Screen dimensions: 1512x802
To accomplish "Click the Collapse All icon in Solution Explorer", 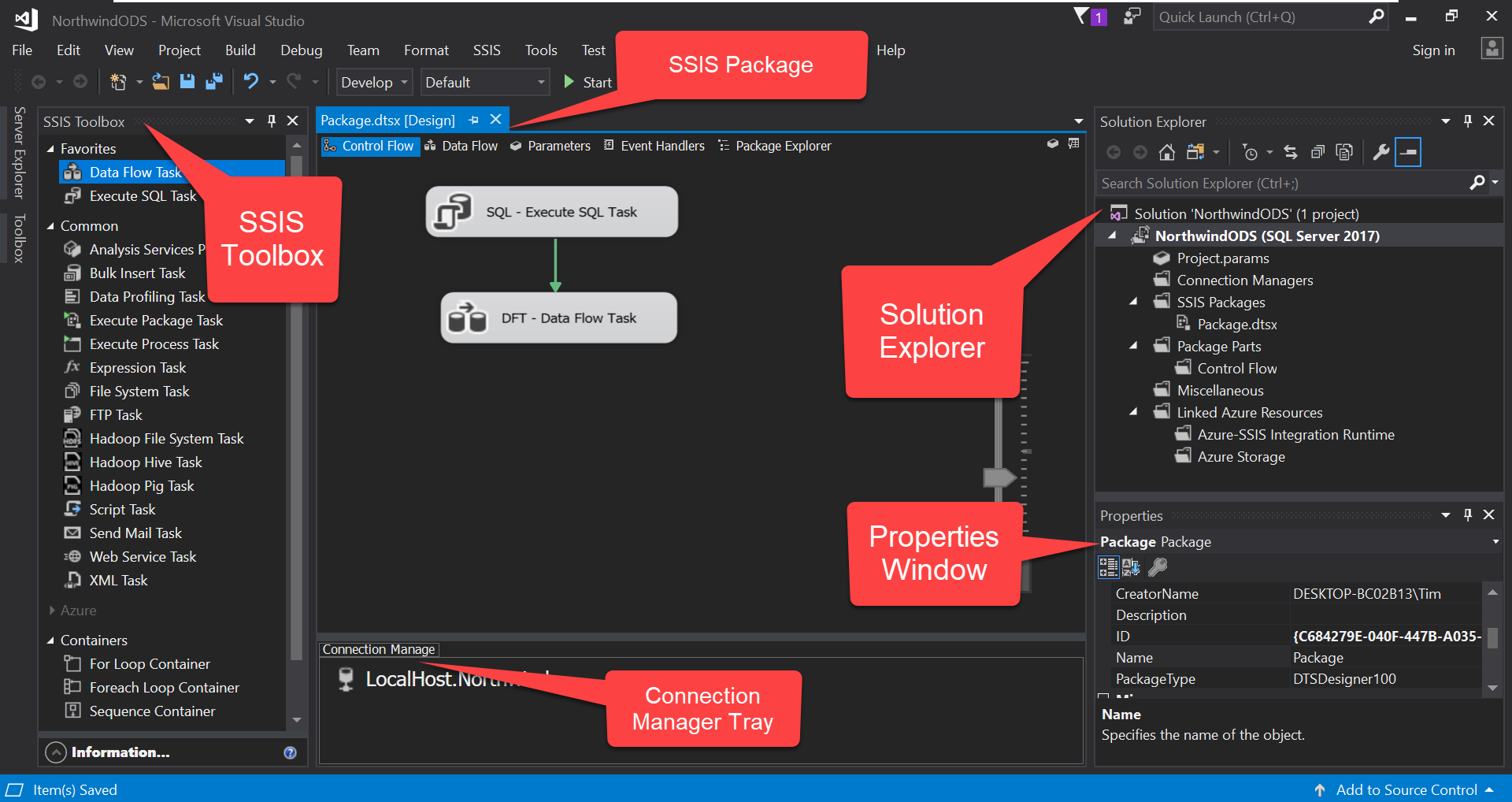I will [x=1317, y=152].
